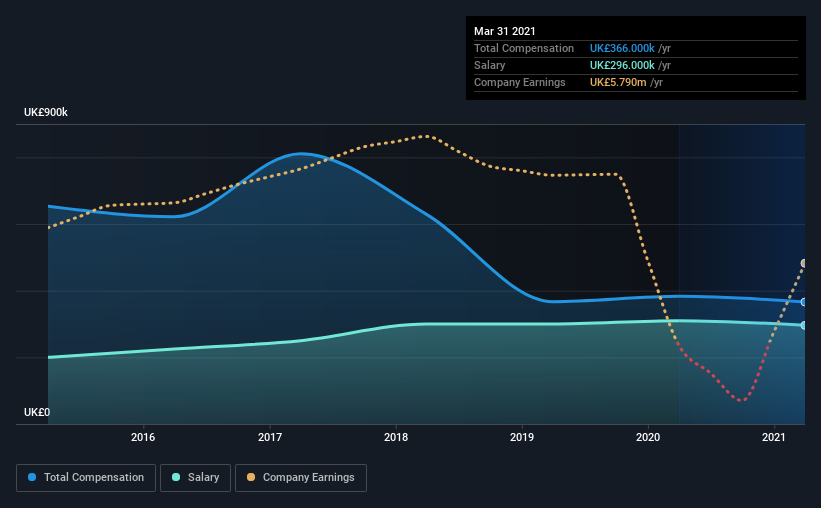This screenshot has width=821, height=508.
Task: Toggle the Salary legend button
Action: [x=195, y=478]
